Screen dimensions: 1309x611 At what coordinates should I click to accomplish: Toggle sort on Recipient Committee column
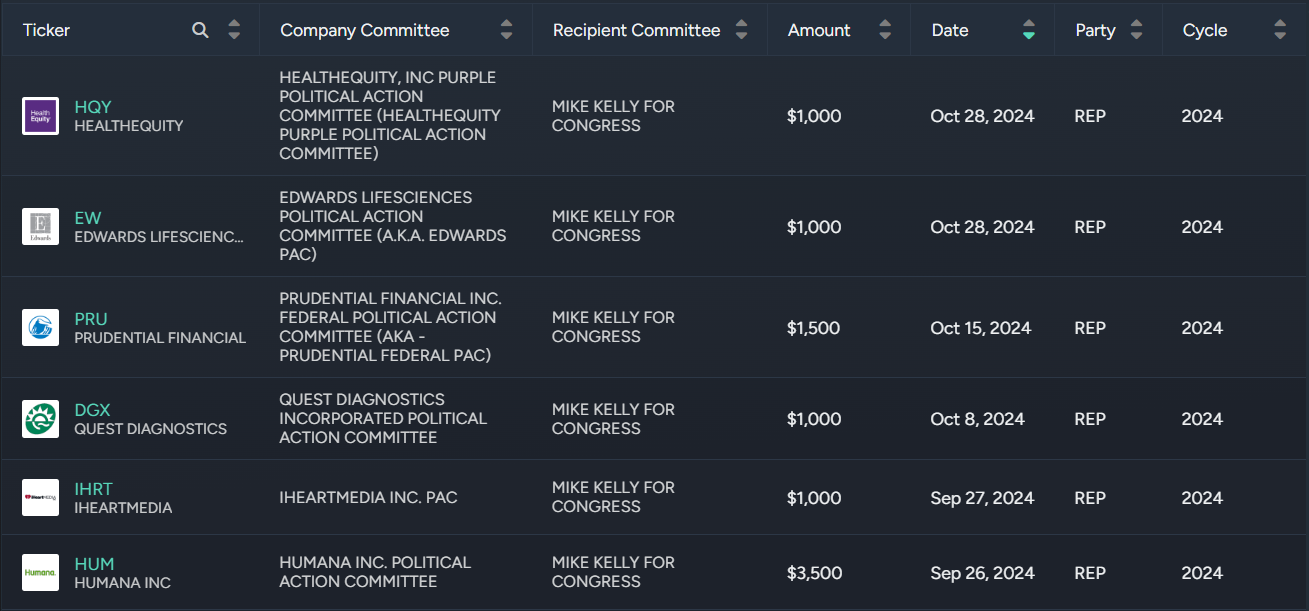(x=741, y=30)
